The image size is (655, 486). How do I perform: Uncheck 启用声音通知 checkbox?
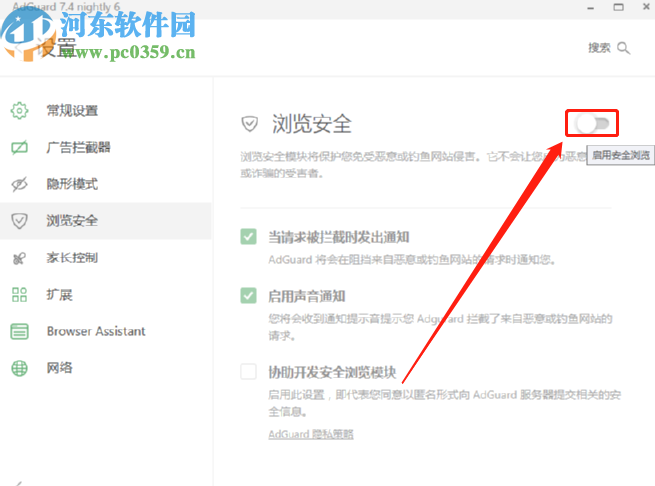pos(249,296)
